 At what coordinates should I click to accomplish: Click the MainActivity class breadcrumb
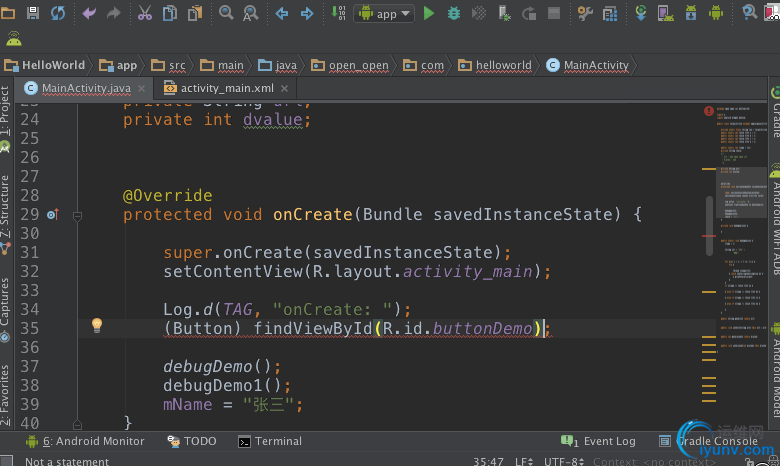click(587, 65)
